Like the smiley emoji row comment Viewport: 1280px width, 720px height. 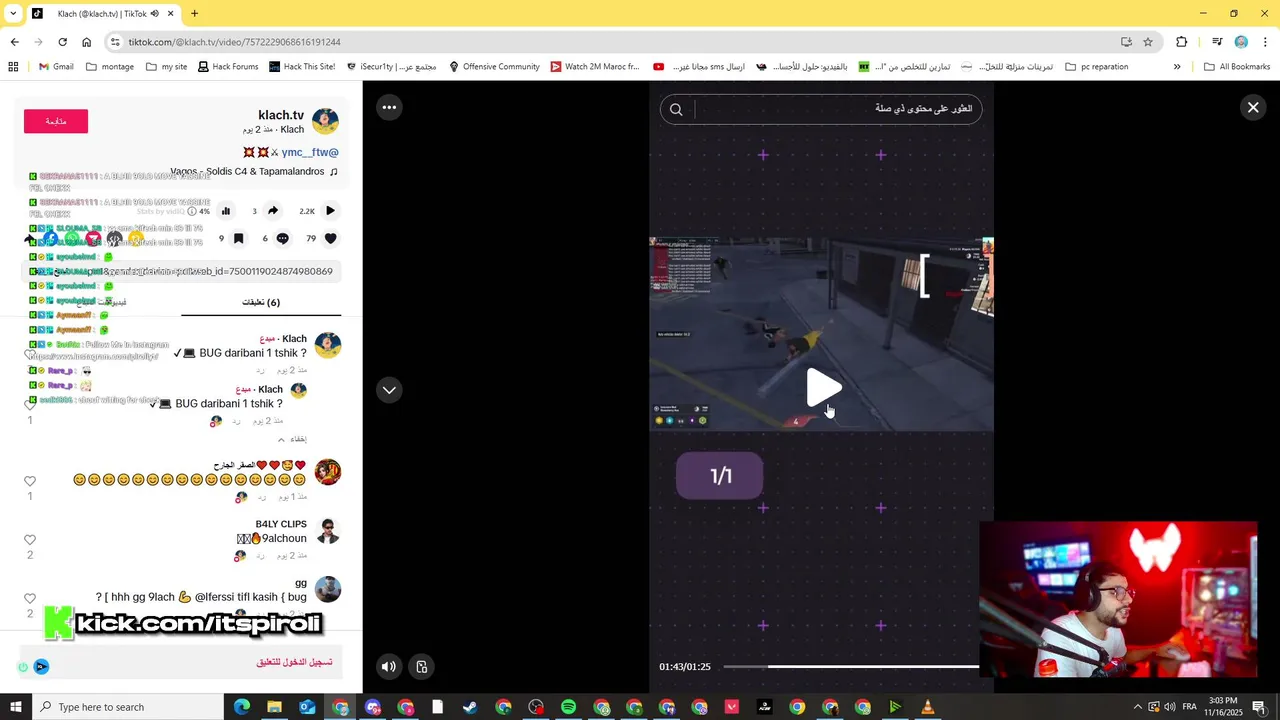30,481
